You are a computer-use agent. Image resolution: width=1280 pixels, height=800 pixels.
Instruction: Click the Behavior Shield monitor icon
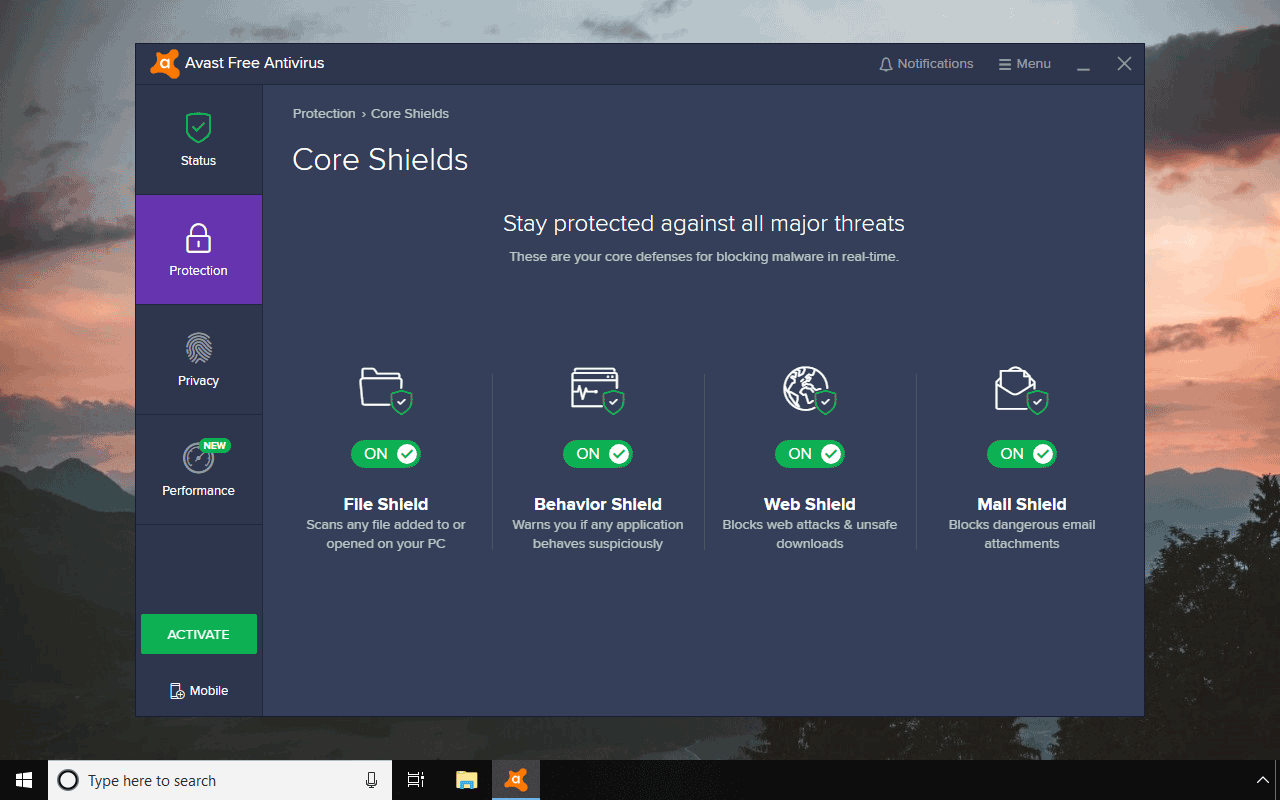click(598, 389)
